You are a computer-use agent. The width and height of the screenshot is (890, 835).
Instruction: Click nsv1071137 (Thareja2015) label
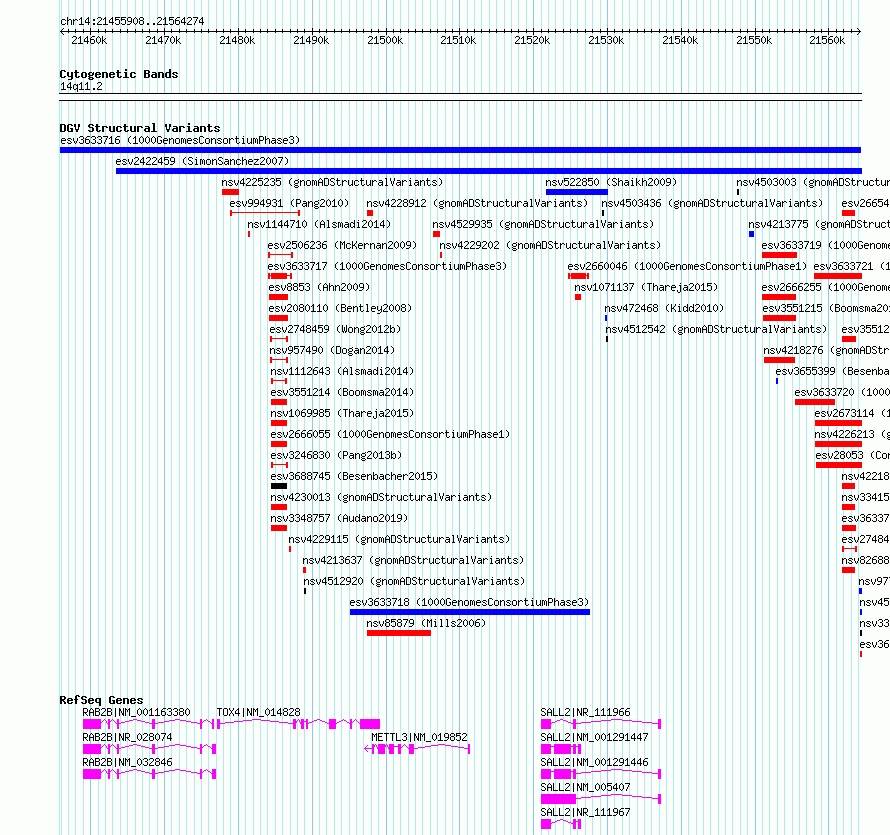(646, 287)
